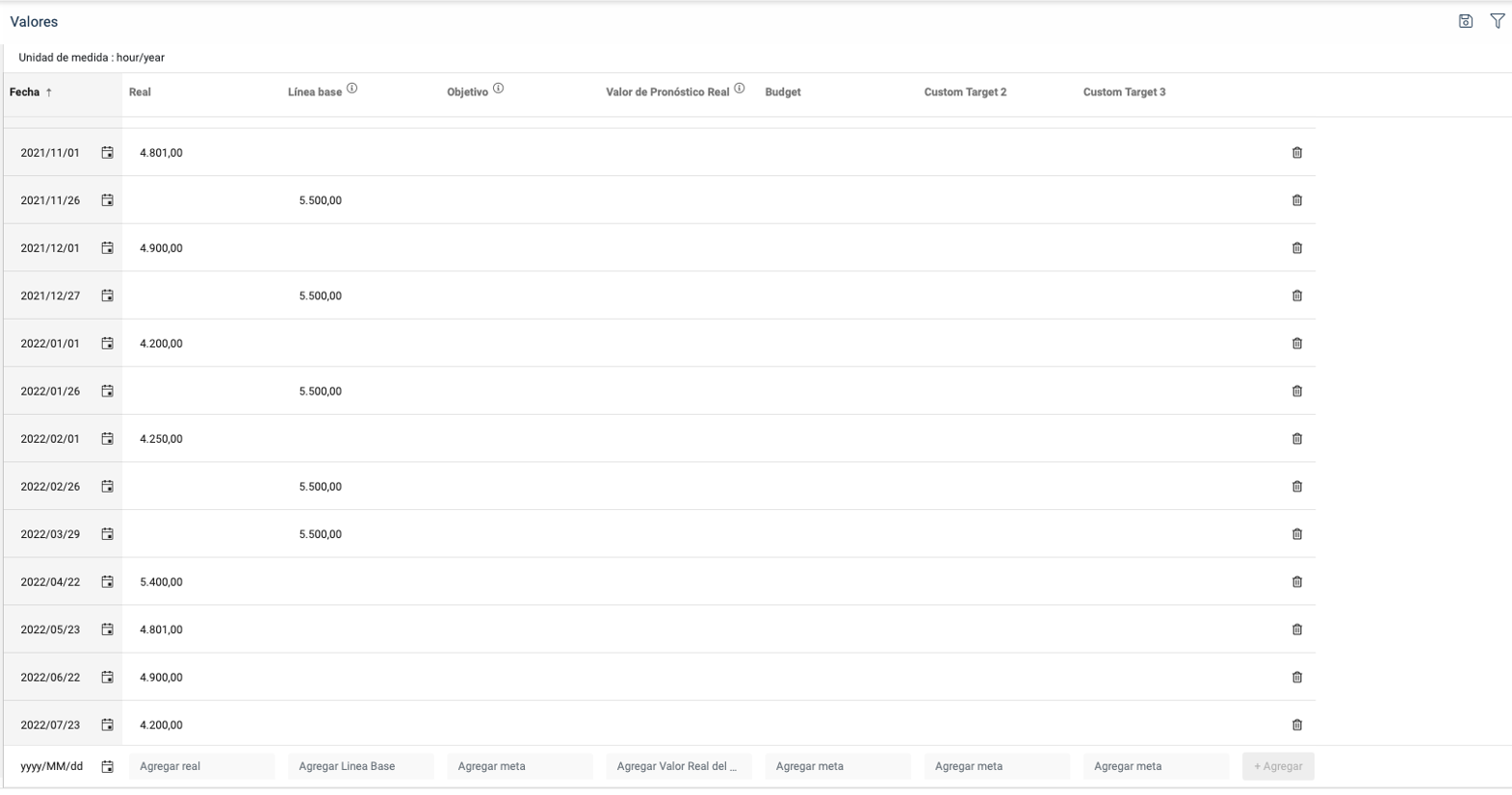The image size is (1512, 795).
Task: Focus the Agregar meta field under Custom Target 2
Action: click(997, 766)
